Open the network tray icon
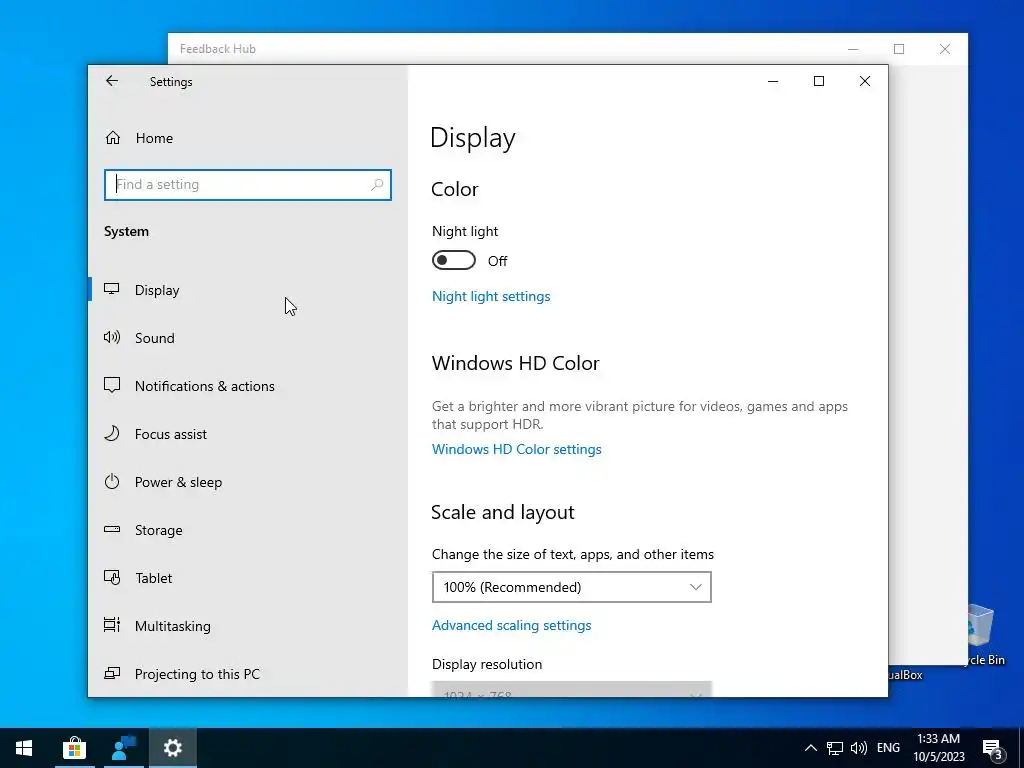The height and width of the screenshot is (768, 1024). pos(835,748)
